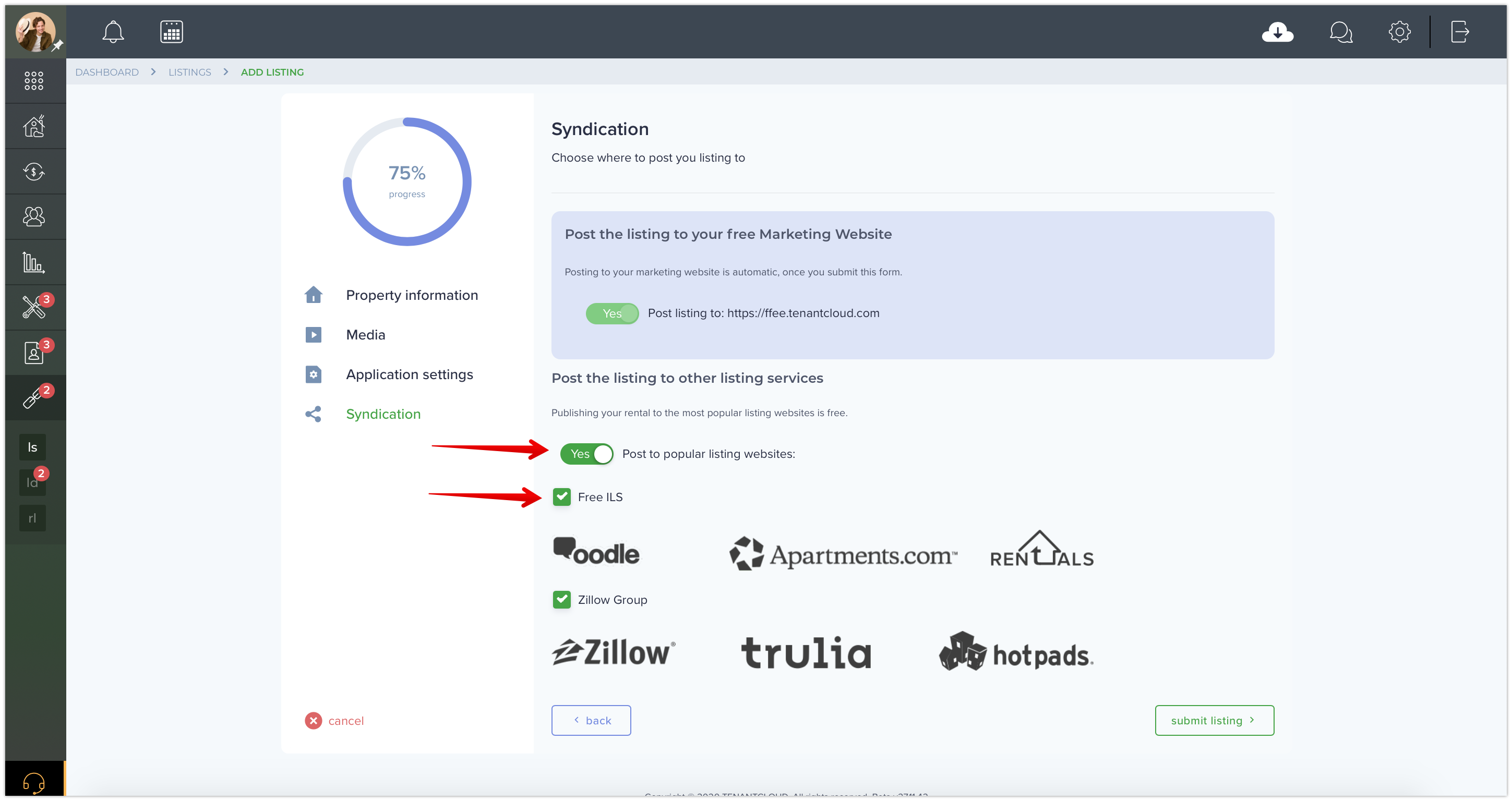Click the 75% progress ring

tap(407, 181)
